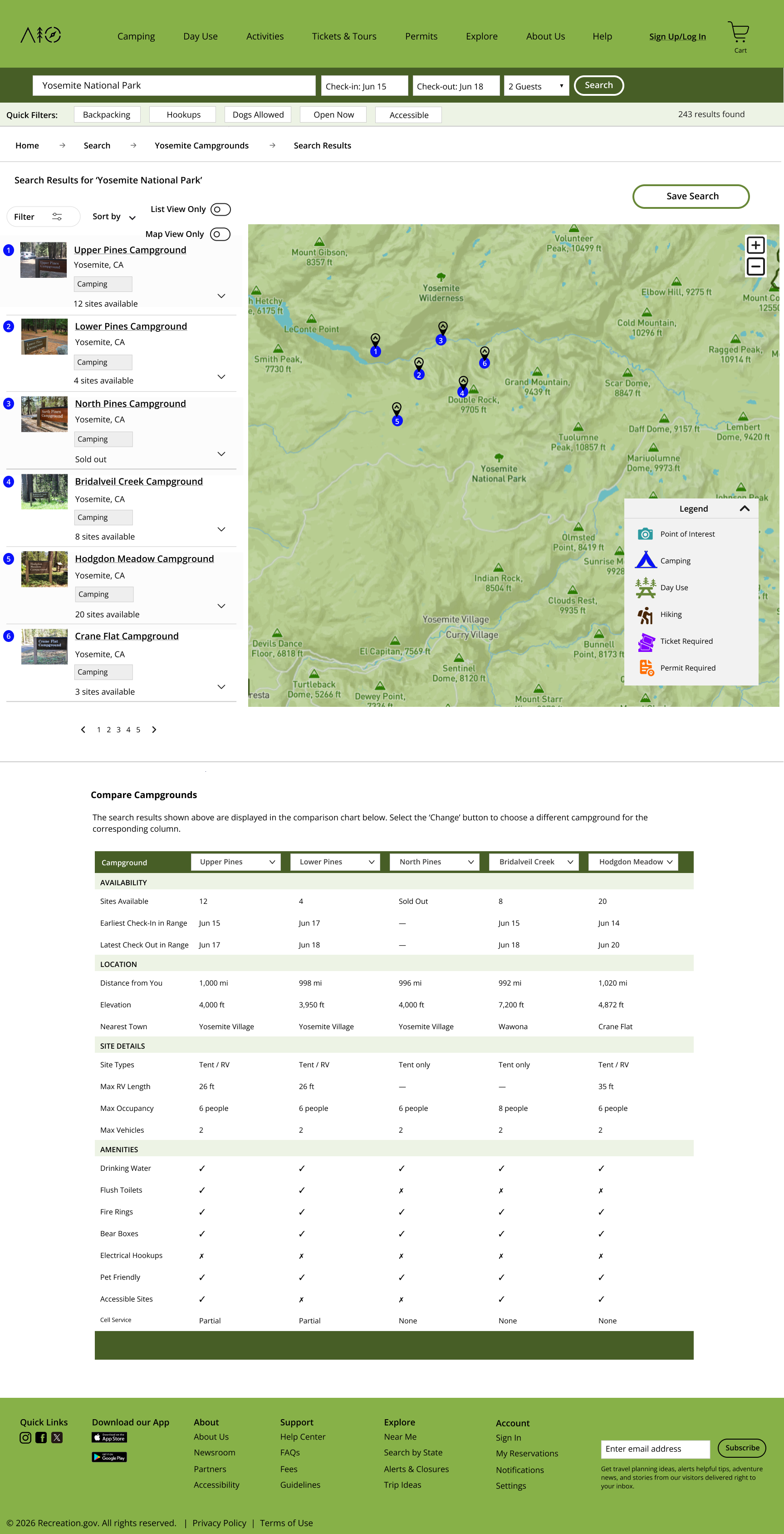Viewport: 784px width, 1534px height.
Task: Click map pin number 3
Action: tap(441, 334)
